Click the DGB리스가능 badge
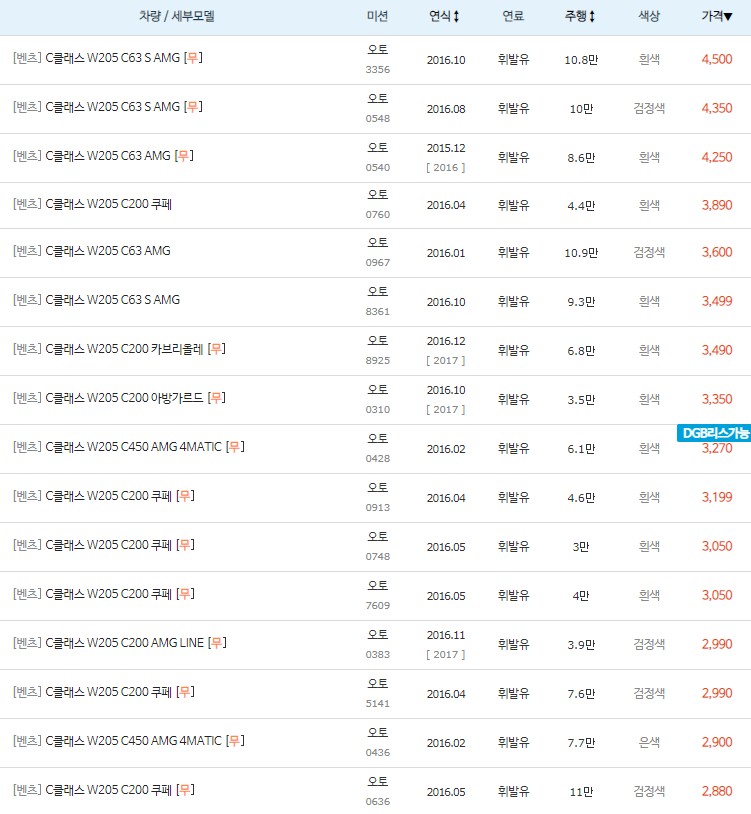Image resolution: width=751 pixels, height=814 pixels. [x=714, y=433]
